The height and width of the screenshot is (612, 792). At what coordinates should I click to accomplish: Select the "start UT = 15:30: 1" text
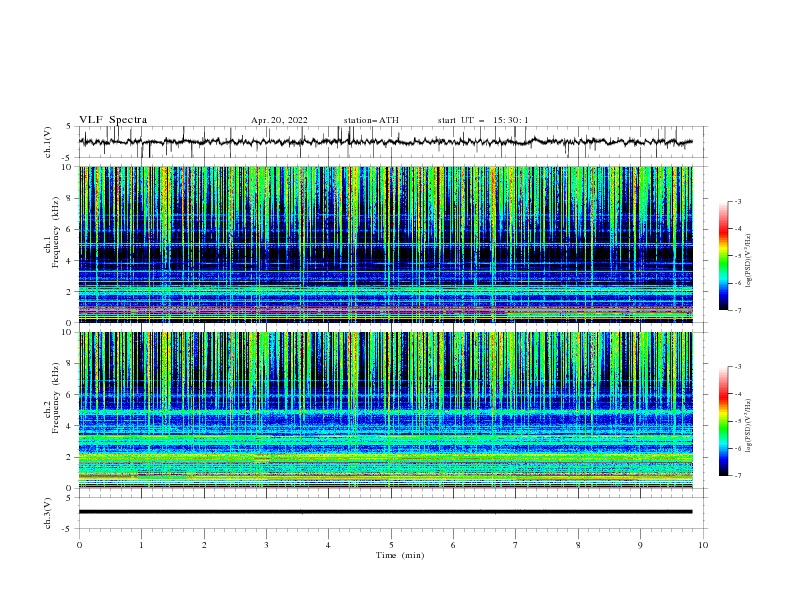pyautogui.click(x=483, y=120)
